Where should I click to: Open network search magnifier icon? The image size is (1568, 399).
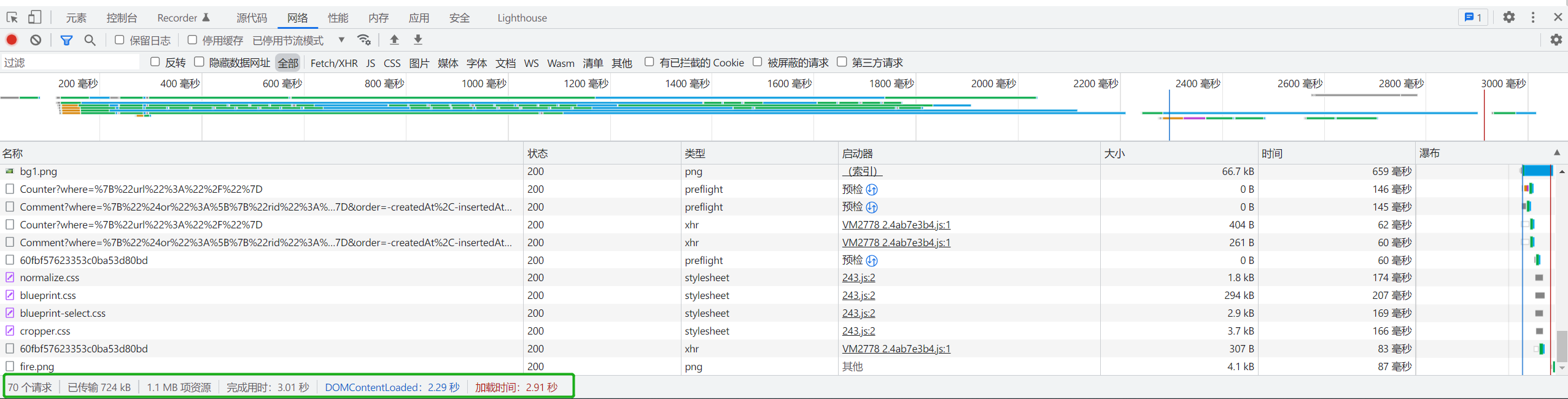[x=90, y=40]
